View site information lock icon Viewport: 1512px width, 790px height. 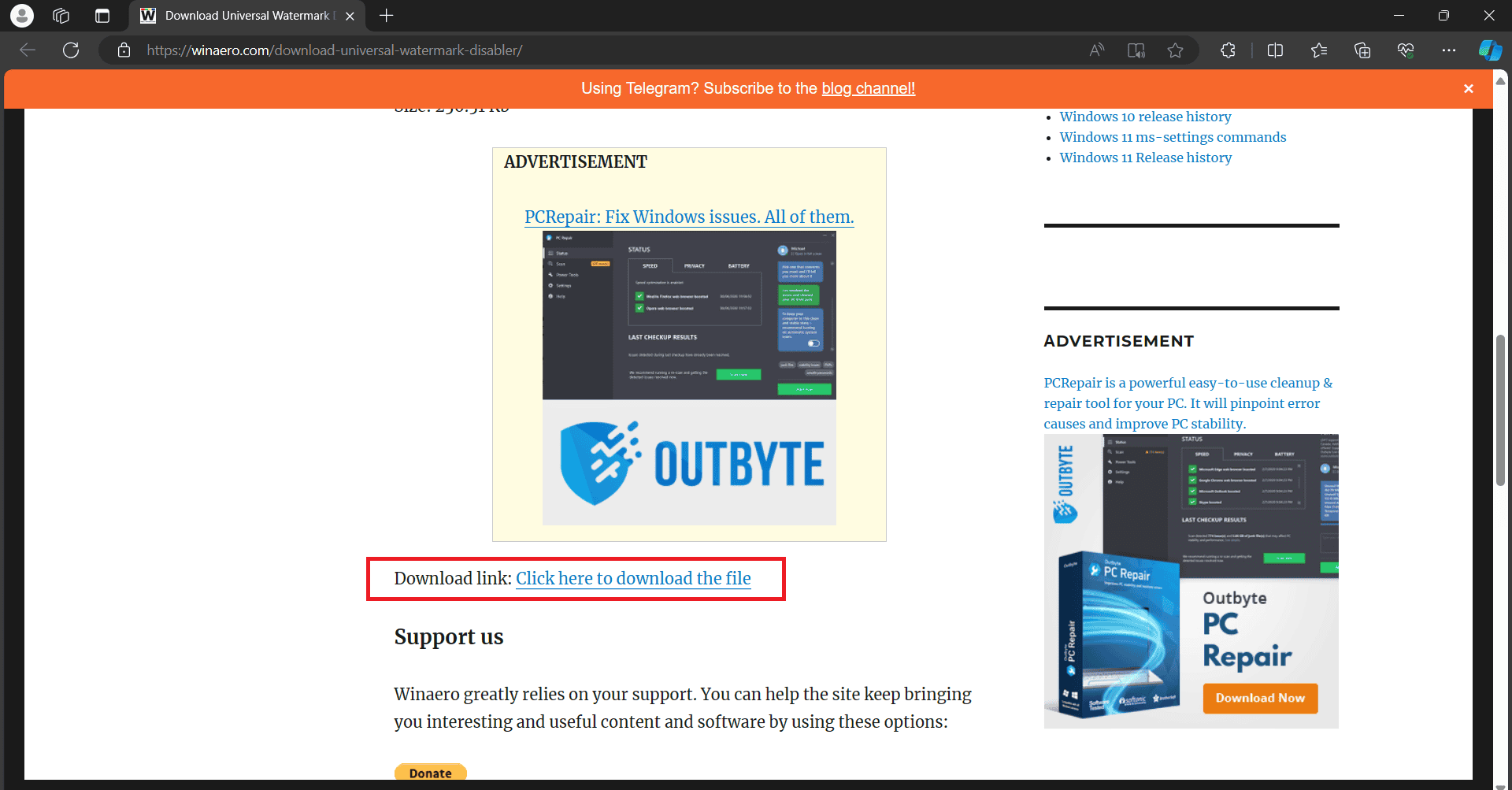pyautogui.click(x=124, y=50)
